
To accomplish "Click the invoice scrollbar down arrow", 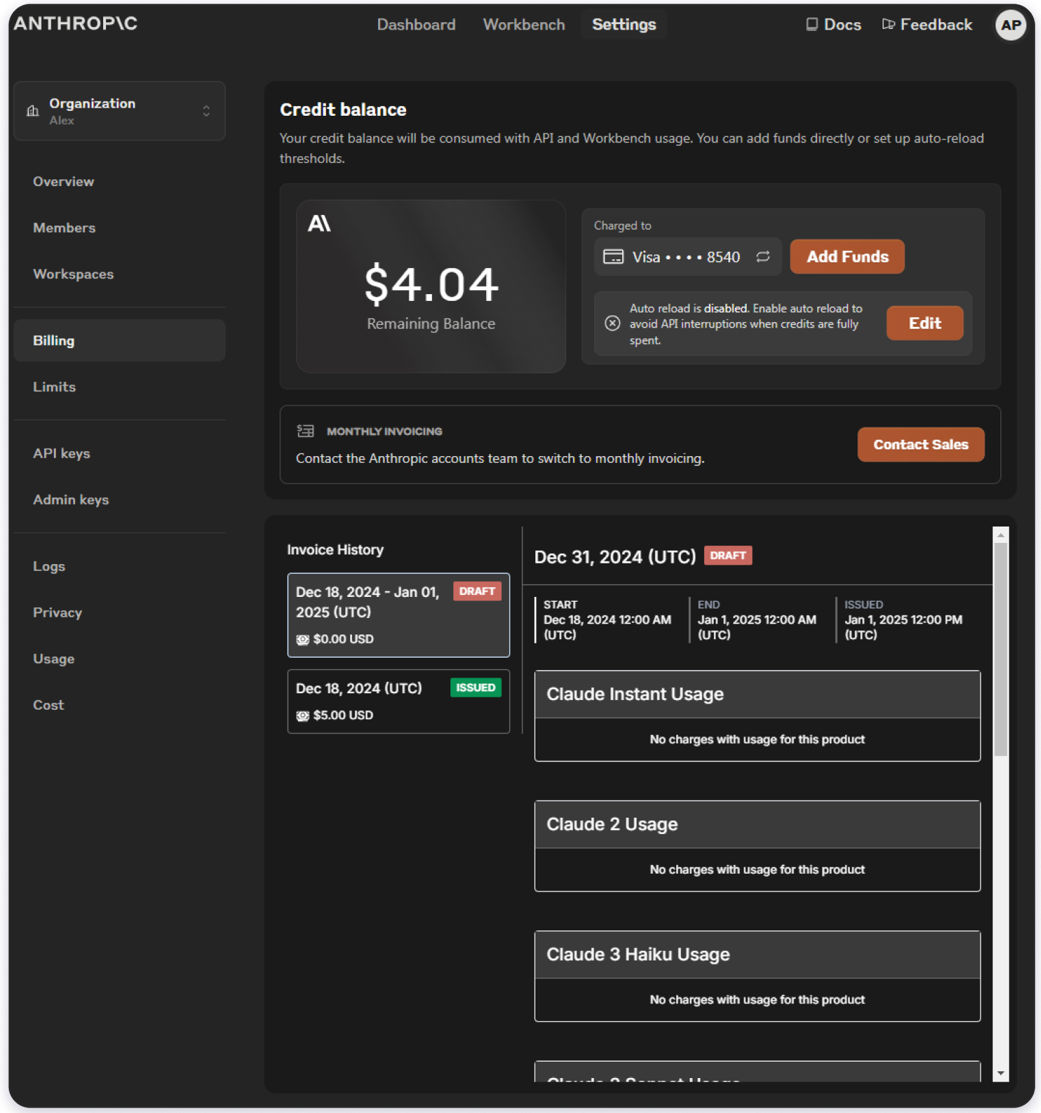I will tap(1001, 1073).
